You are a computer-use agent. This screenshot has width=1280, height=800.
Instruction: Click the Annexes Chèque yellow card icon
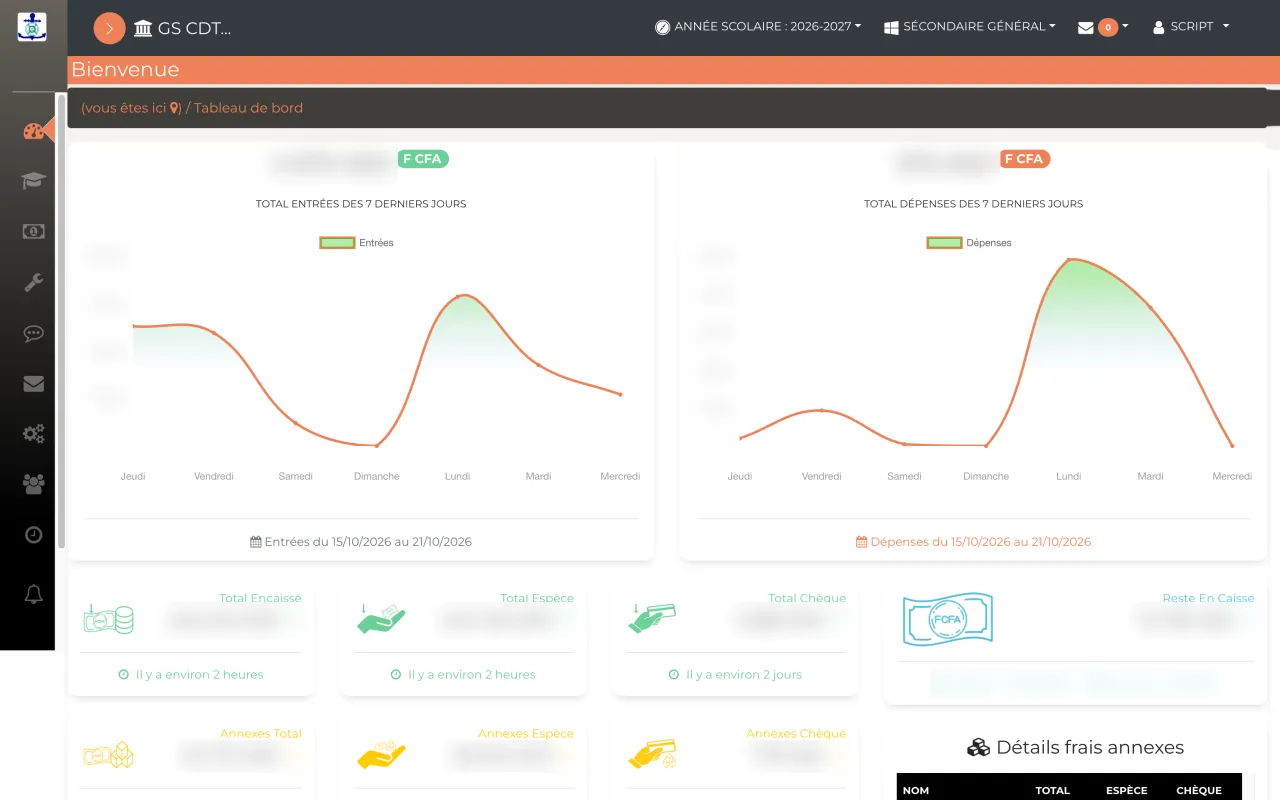pyautogui.click(x=652, y=755)
